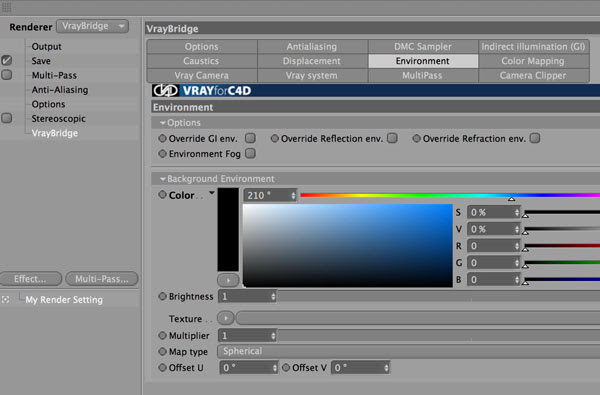
Task: Check the Multi-Pass checkbox in sidebar
Action: (x=7, y=75)
